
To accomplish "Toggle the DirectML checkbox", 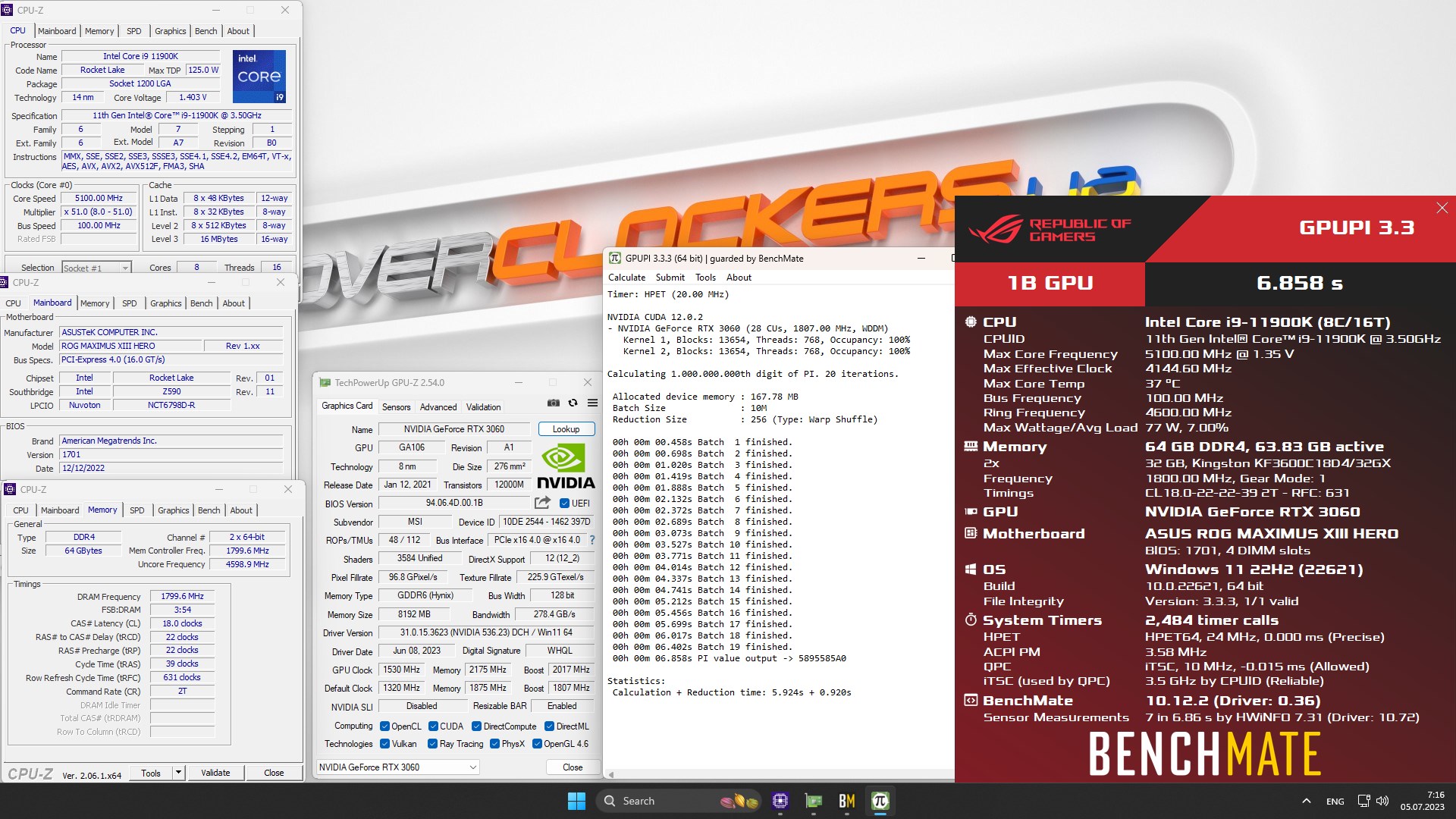I will (549, 726).
